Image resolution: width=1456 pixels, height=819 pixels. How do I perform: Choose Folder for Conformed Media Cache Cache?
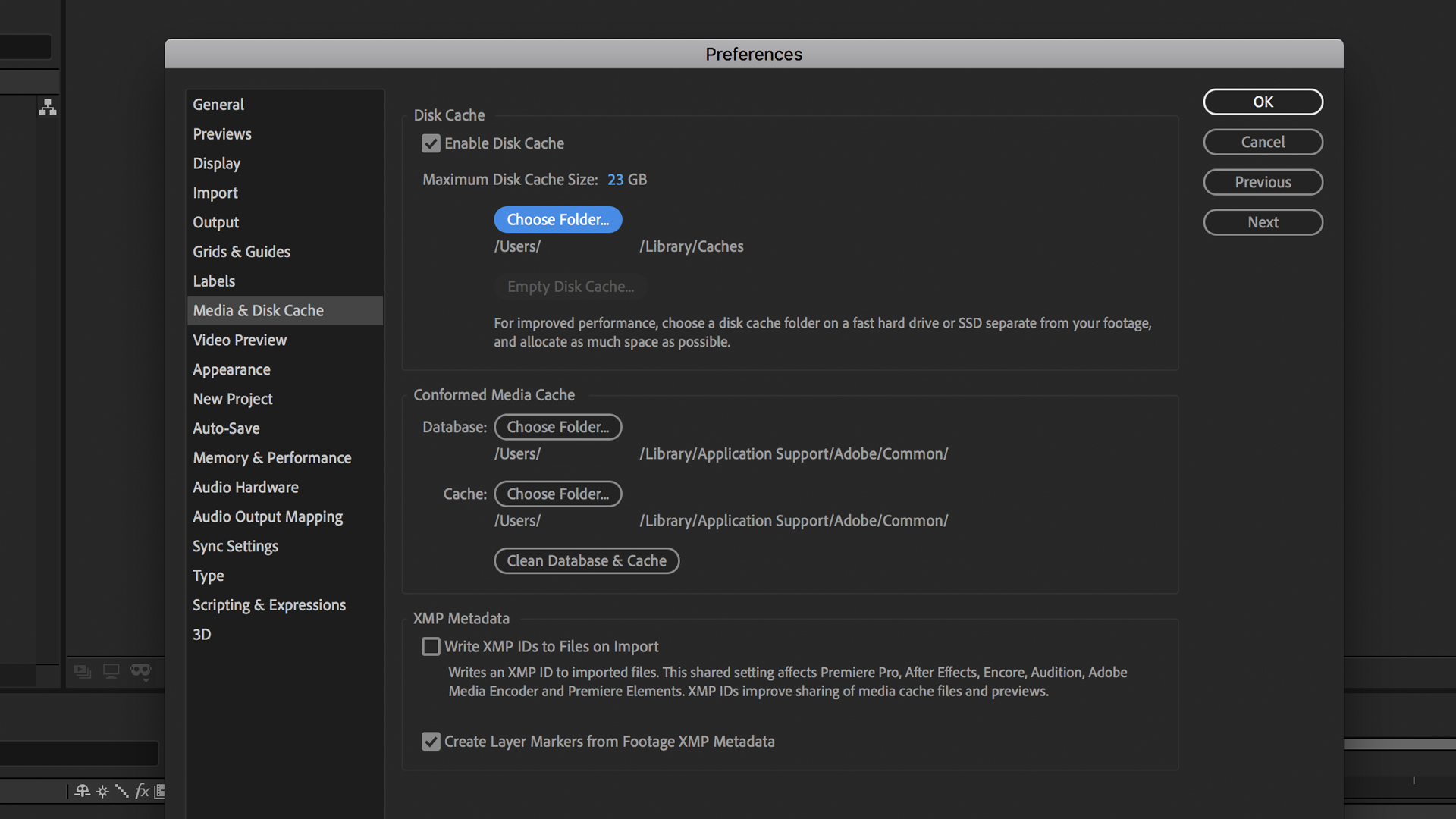pos(557,493)
